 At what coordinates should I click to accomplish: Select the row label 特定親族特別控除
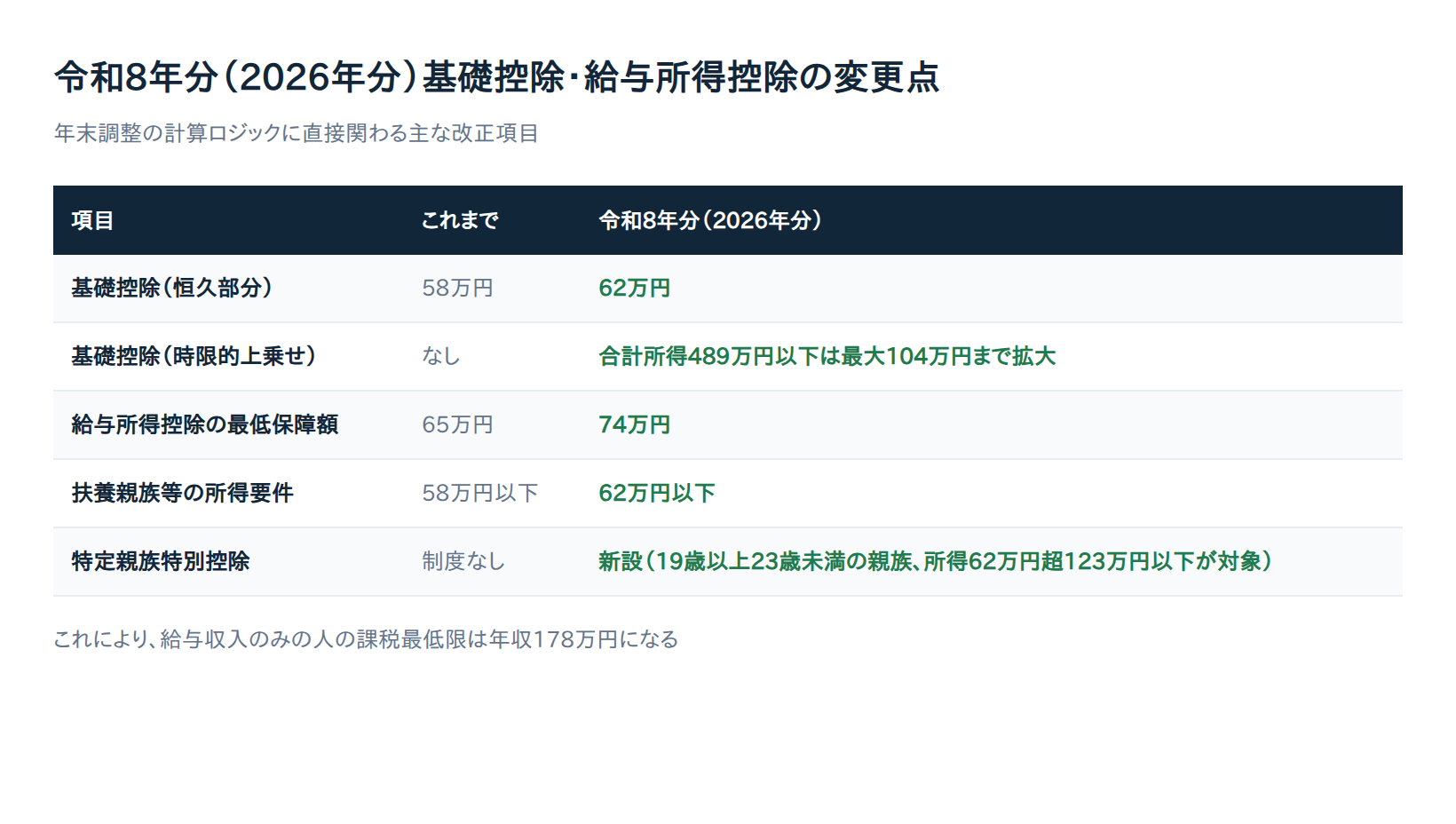point(161,561)
